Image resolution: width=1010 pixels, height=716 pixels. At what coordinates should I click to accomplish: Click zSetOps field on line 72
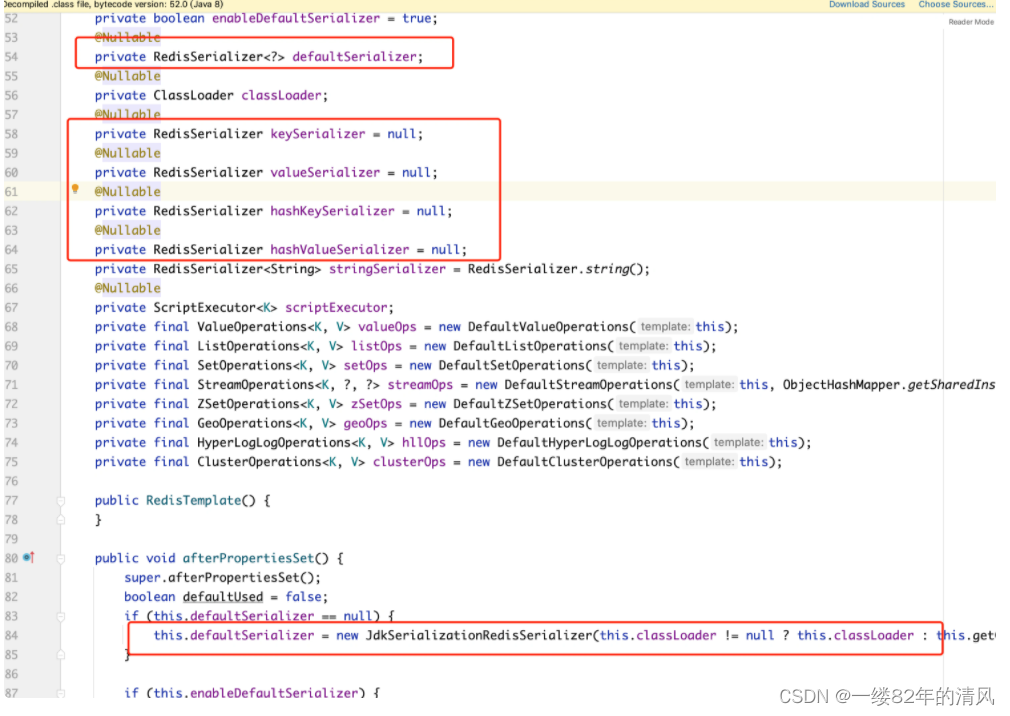(376, 404)
